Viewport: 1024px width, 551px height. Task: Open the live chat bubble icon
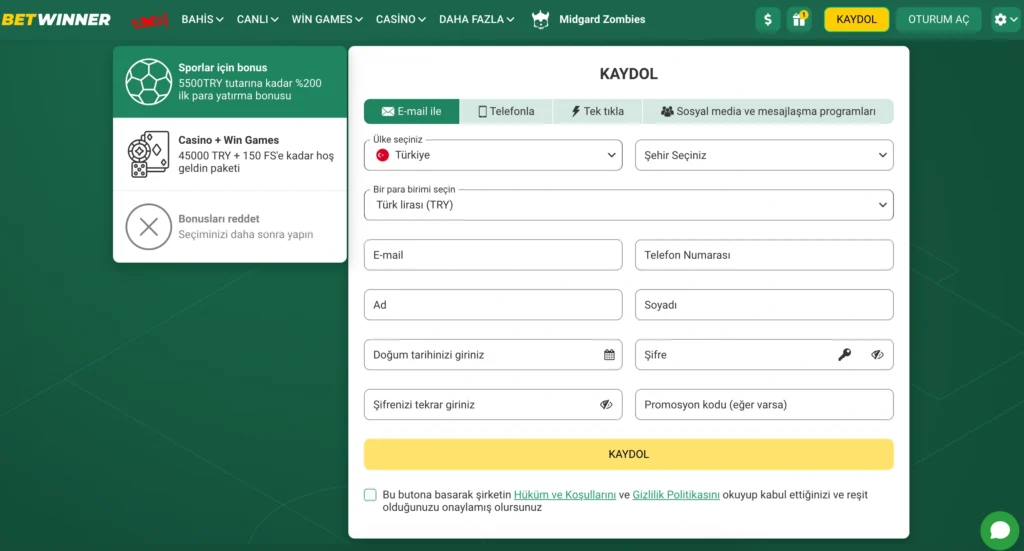pyautogui.click(x=998, y=529)
